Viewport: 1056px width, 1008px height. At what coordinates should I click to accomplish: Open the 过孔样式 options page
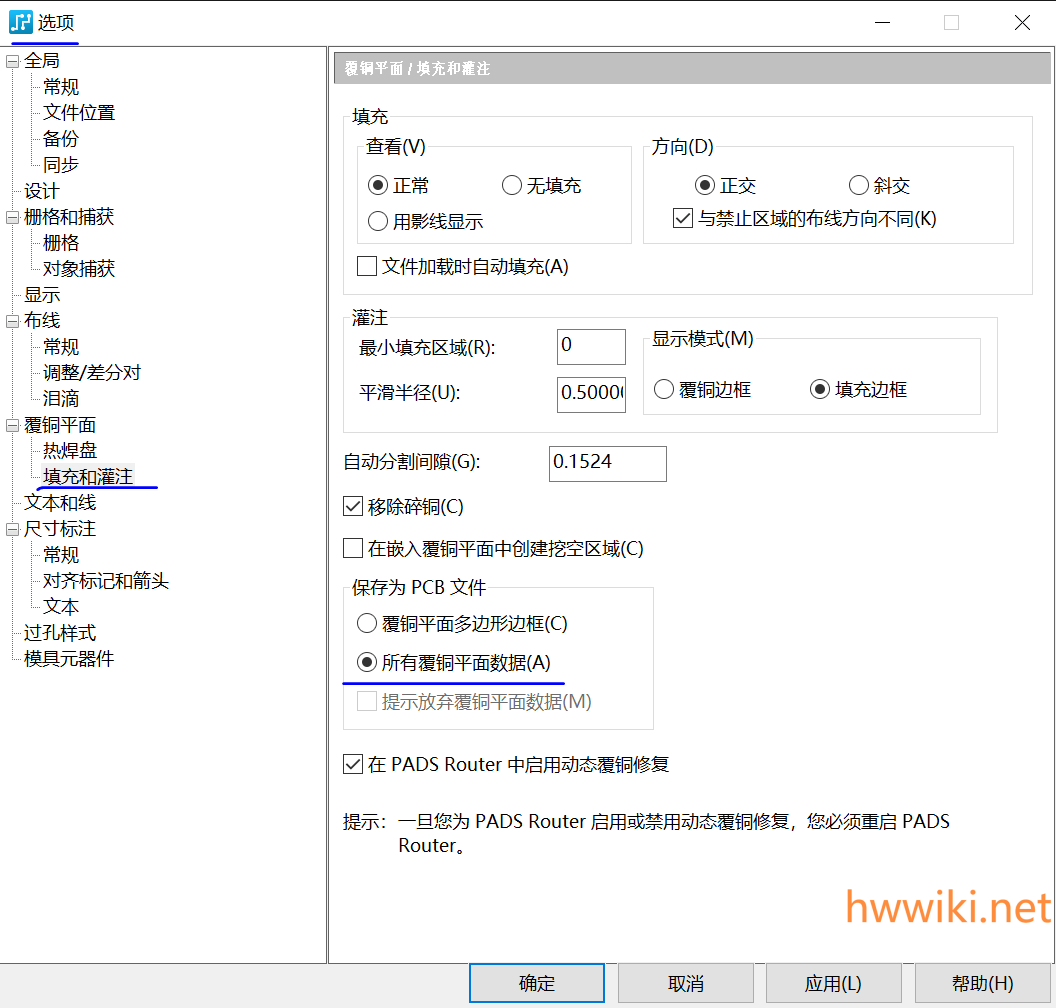(x=60, y=633)
